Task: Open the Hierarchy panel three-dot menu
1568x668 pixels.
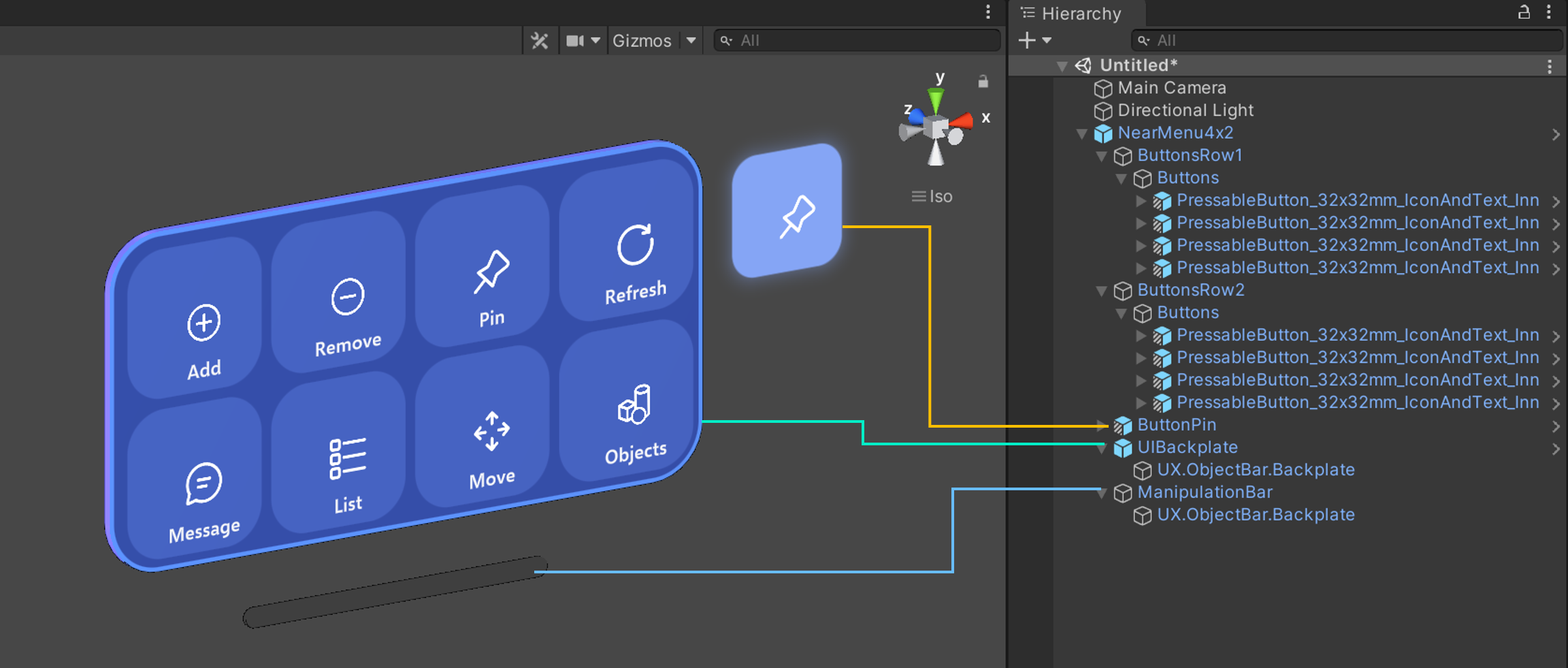Action: point(1548,12)
